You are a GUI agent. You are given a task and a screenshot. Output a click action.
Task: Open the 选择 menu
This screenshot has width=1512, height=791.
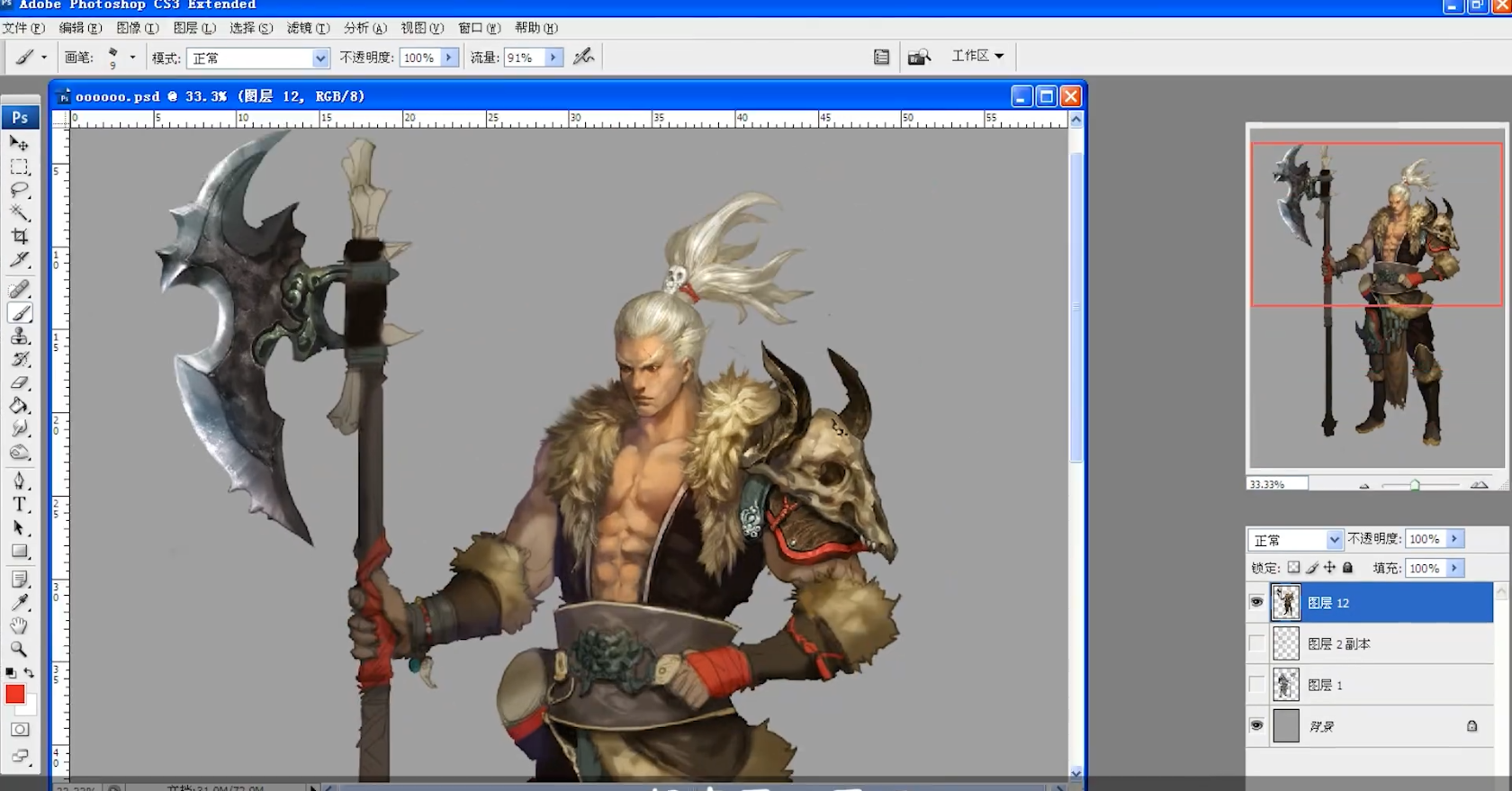click(251, 28)
